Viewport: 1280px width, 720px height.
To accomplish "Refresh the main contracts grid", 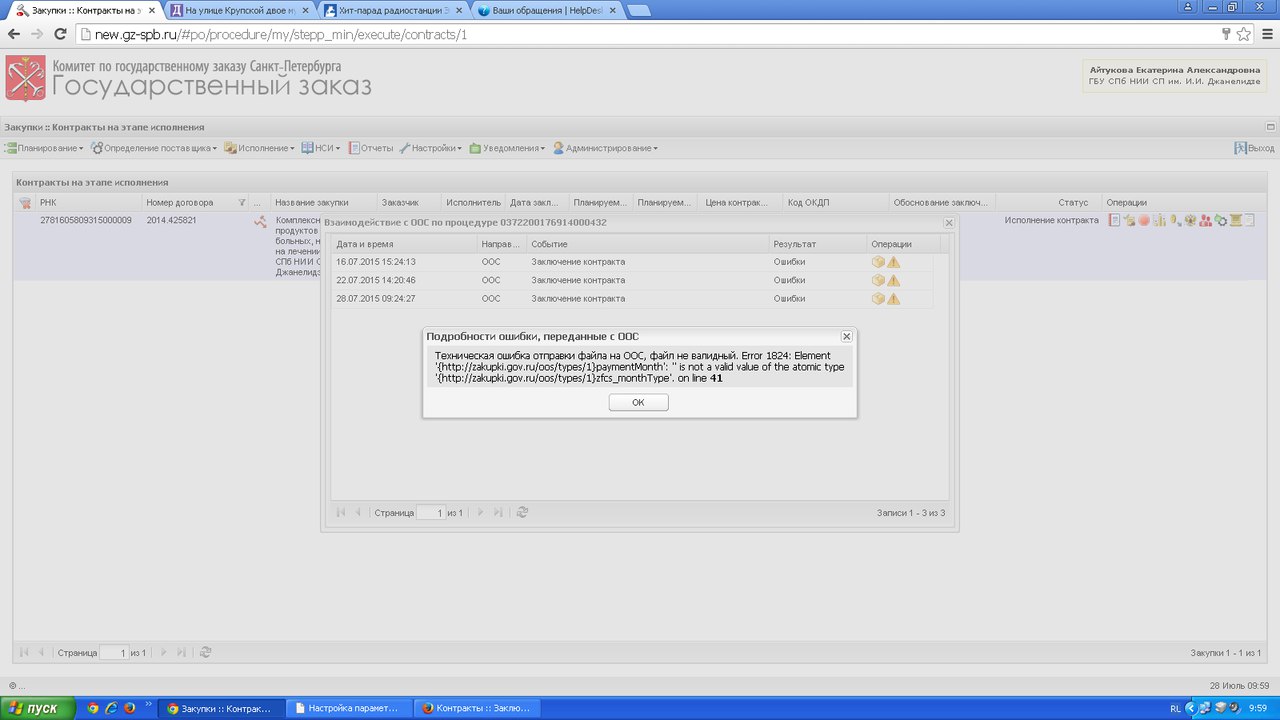I will [x=205, y=652].
